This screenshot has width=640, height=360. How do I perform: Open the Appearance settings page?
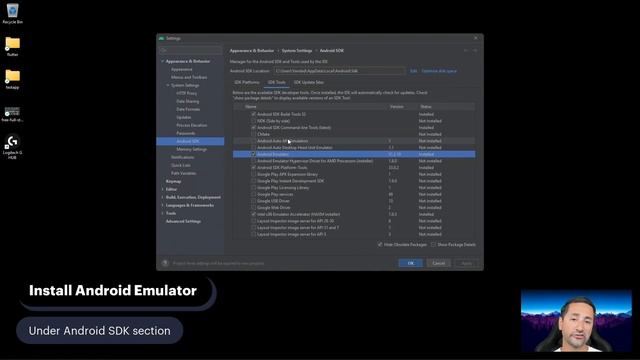click(x=182, y=69)
